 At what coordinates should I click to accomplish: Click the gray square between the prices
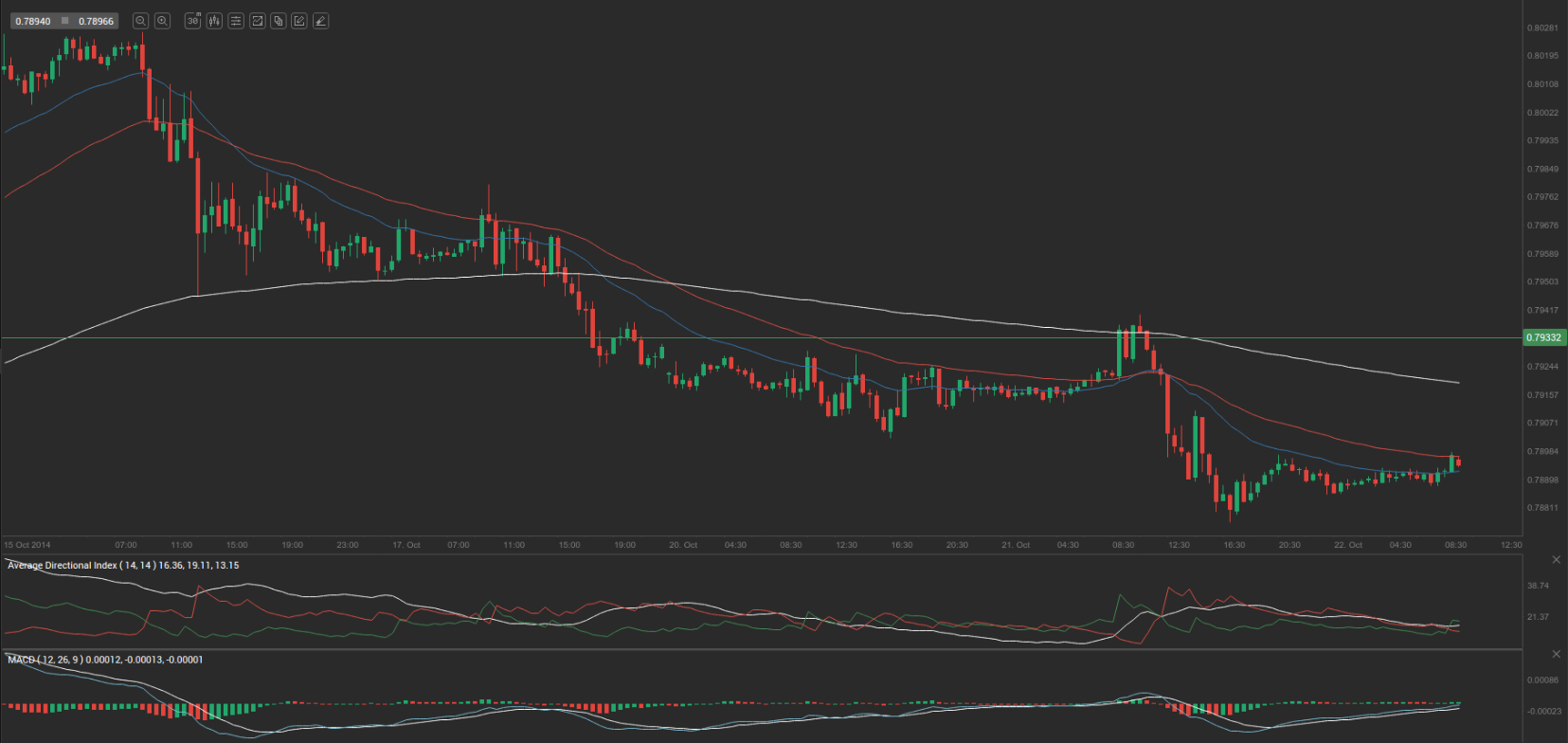tap(64, 21)
